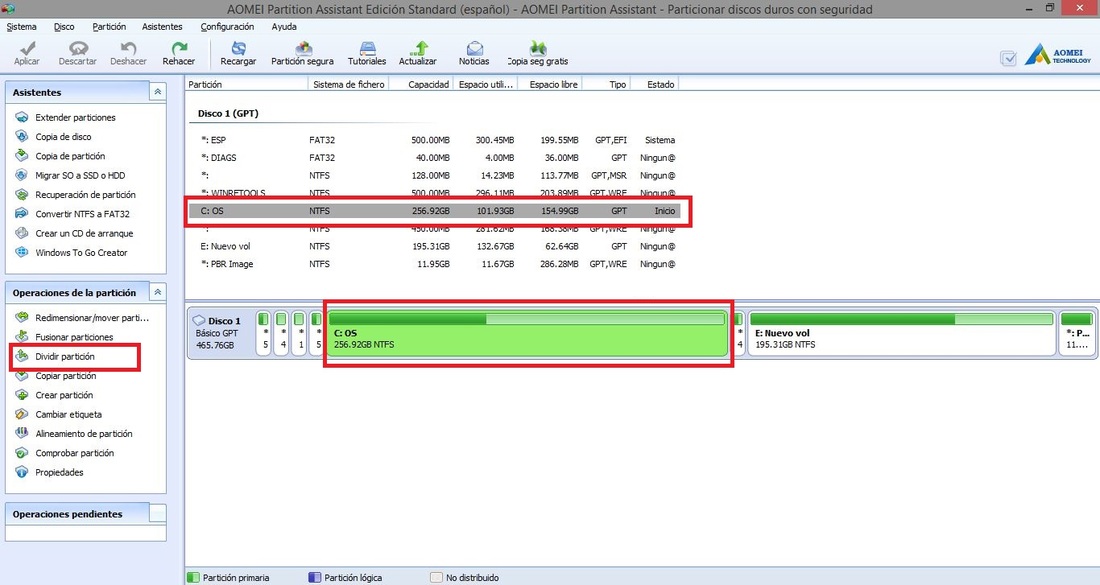1100x585 pixels.
Task: Choose Comprobar partición operation
Action: pos(74,453)
